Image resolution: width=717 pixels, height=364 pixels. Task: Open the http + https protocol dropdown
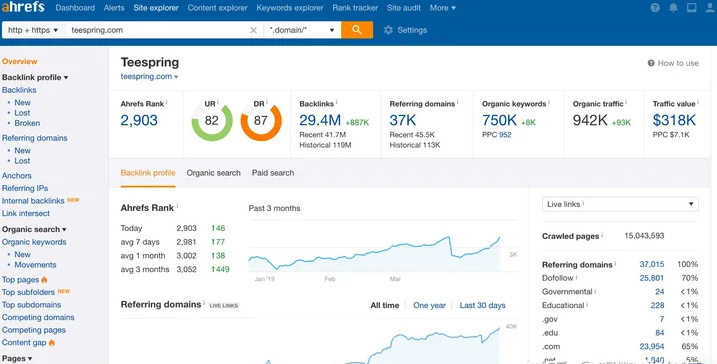[33, 30]
